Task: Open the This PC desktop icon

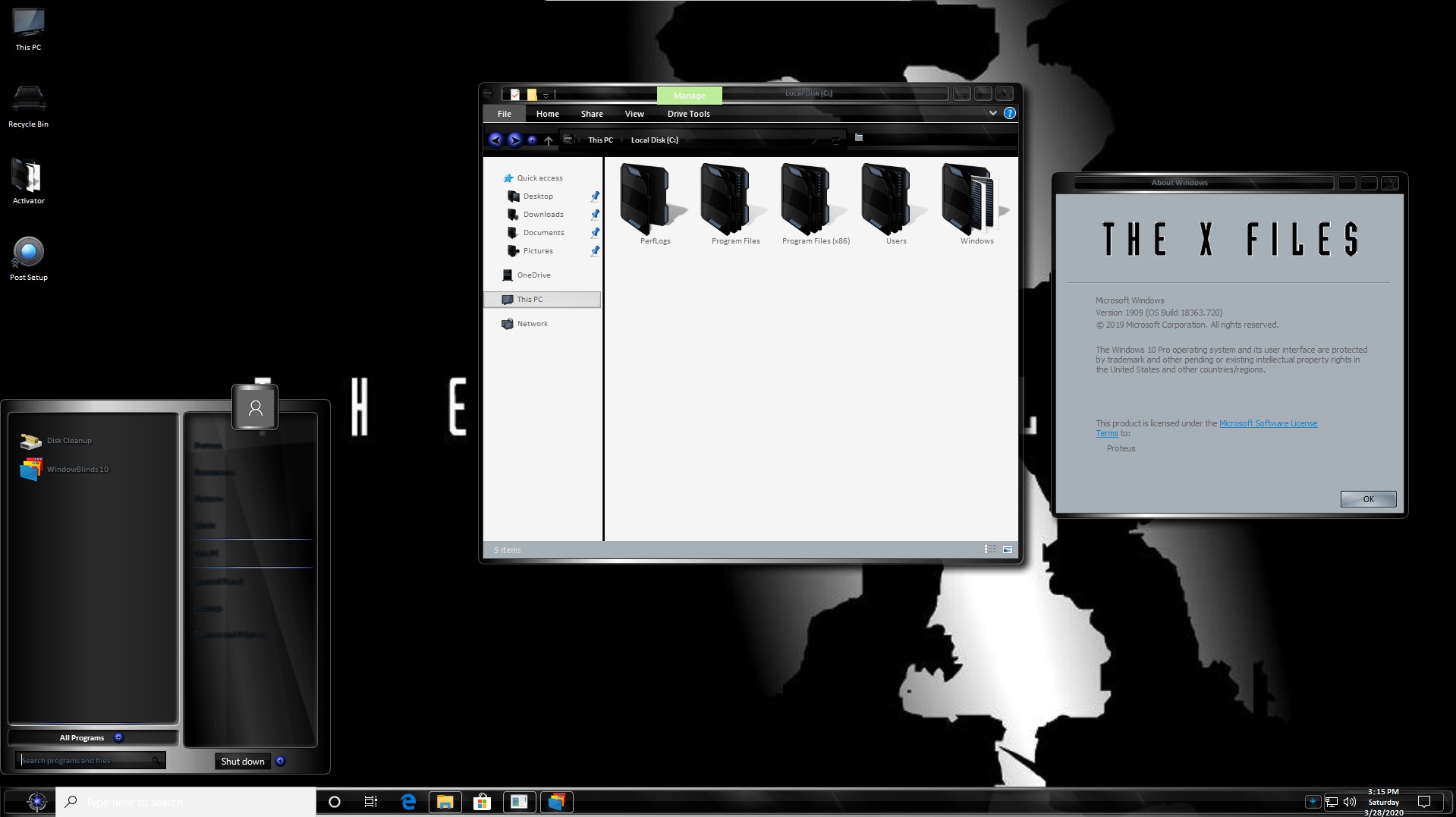Action: 28,30
